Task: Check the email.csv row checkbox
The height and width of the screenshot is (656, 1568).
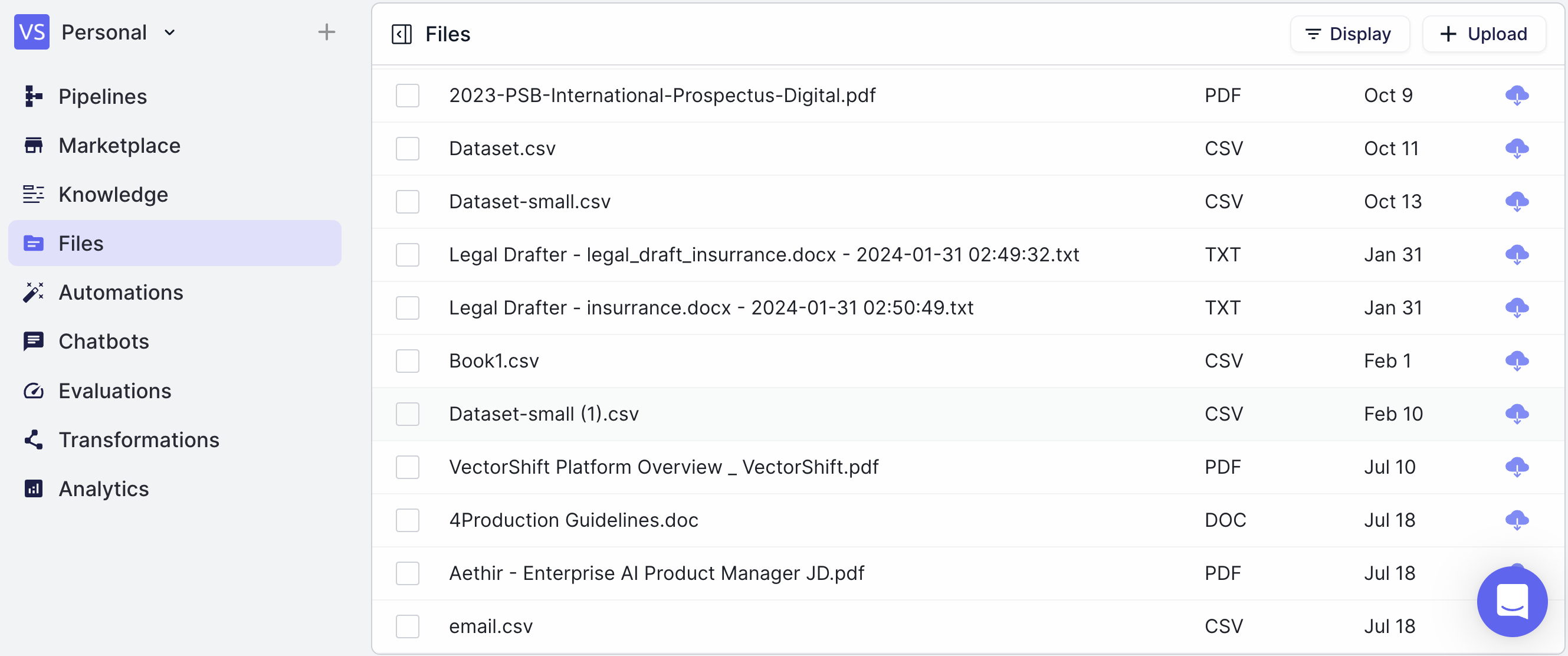Action: [x=407, y=626]
